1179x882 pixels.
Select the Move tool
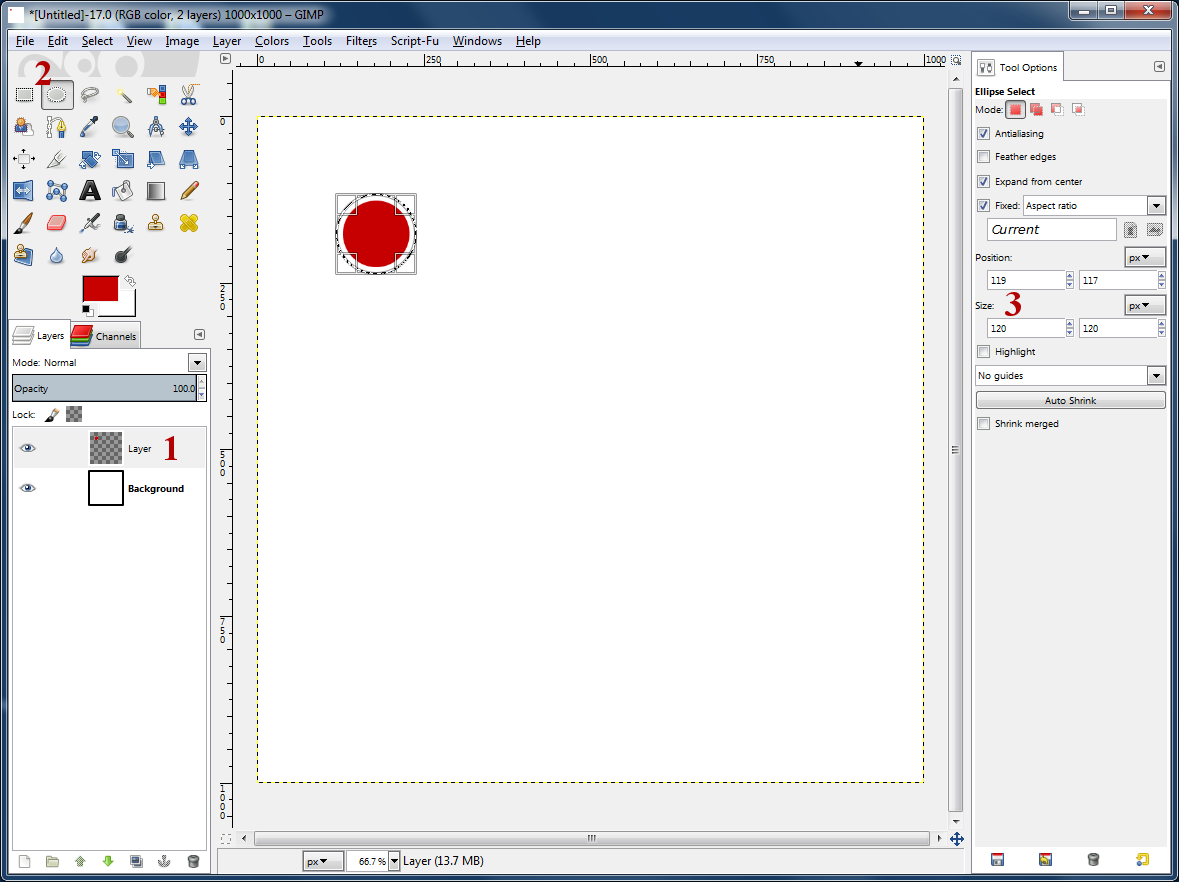[189, 126]
